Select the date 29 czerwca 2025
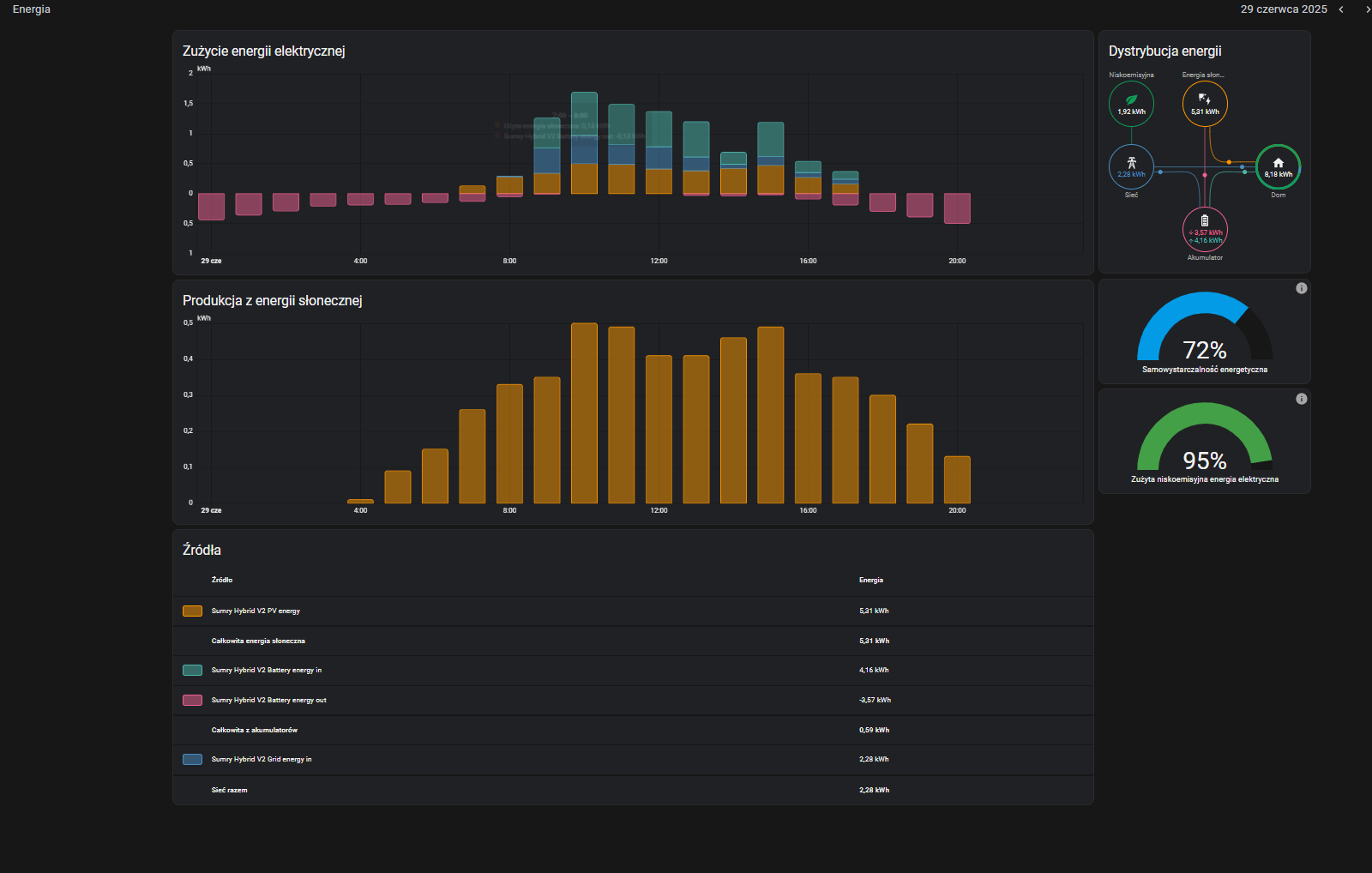Screen dimensions: 1372x873 1284,9
